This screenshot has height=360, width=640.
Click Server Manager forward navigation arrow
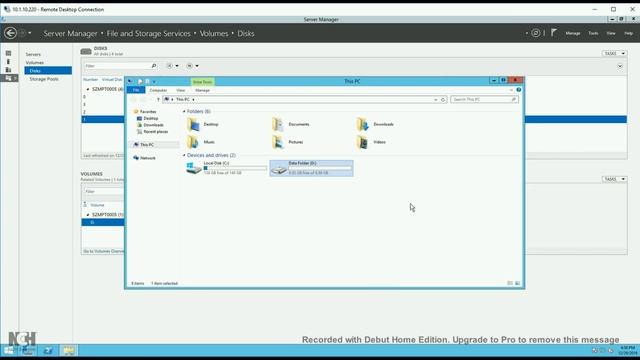(22, 33)
